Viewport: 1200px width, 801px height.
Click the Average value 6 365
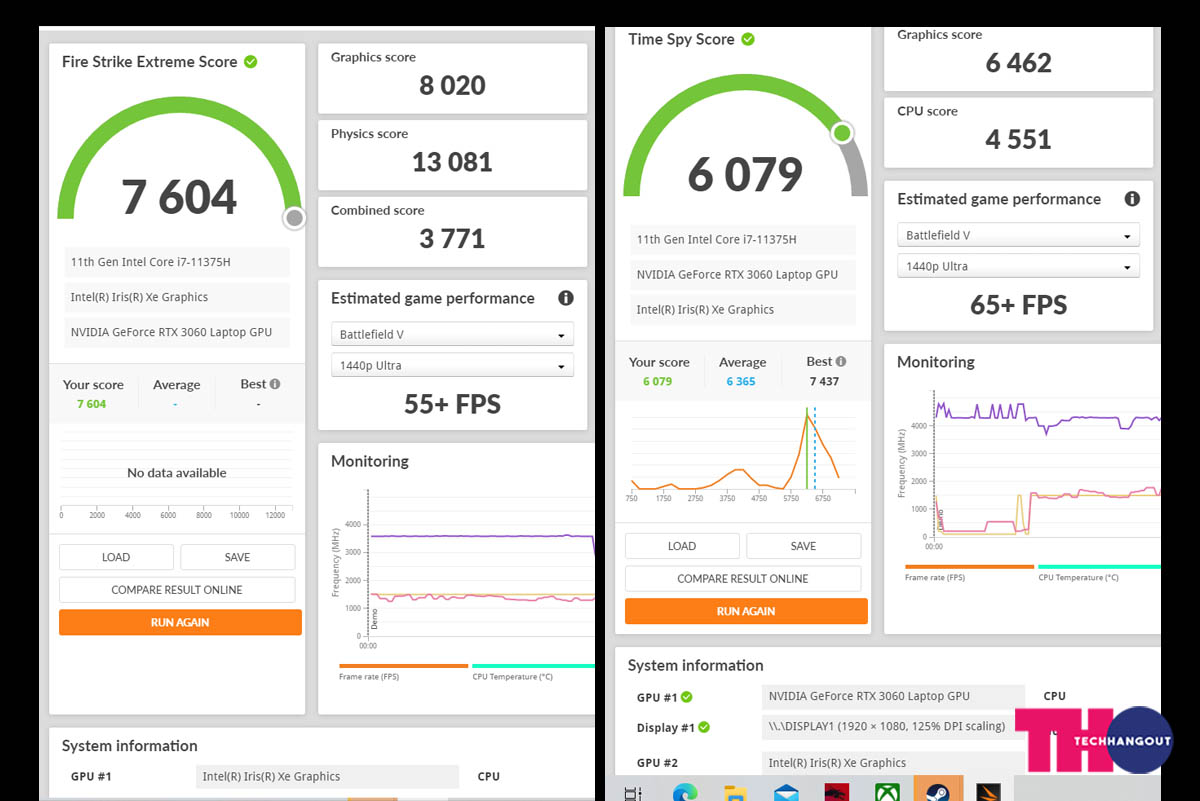click(741, 382)
